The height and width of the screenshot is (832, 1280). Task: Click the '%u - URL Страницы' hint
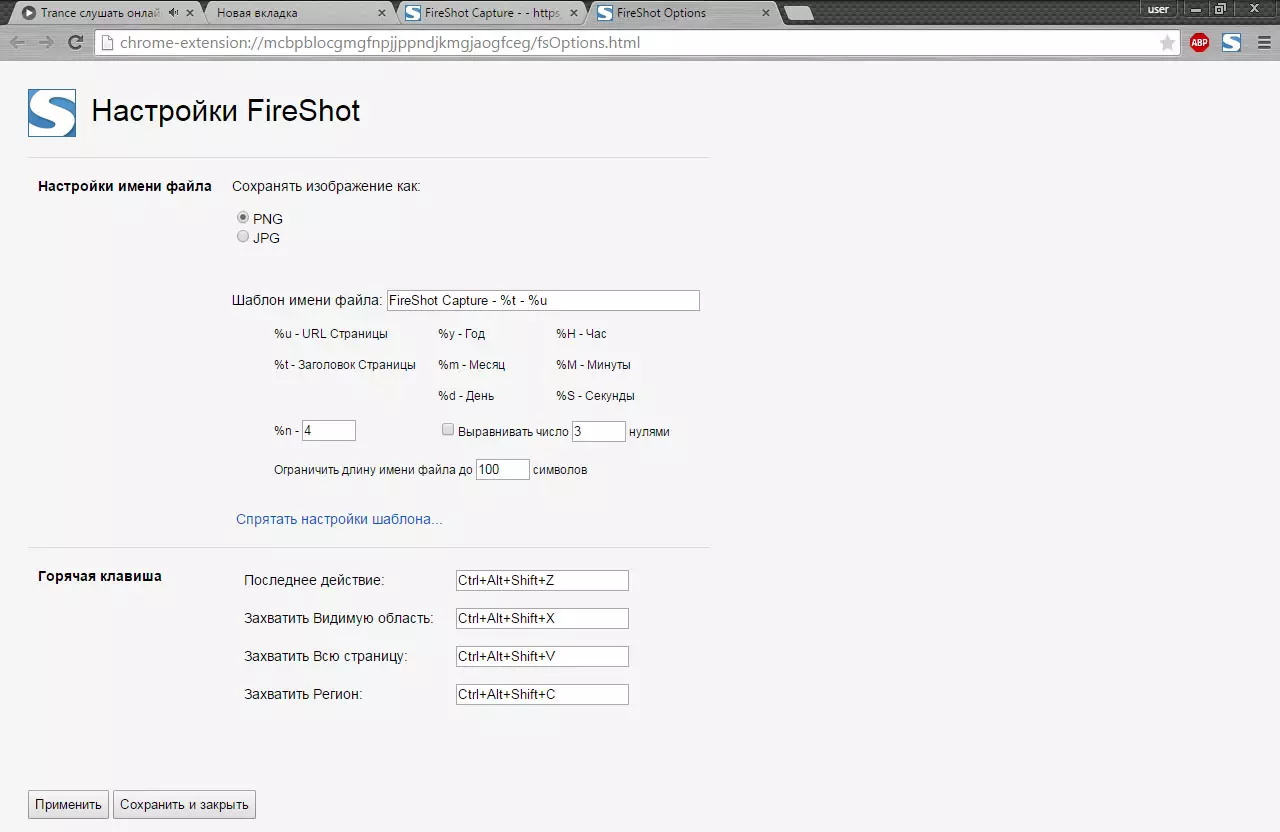tap(331, 334)
